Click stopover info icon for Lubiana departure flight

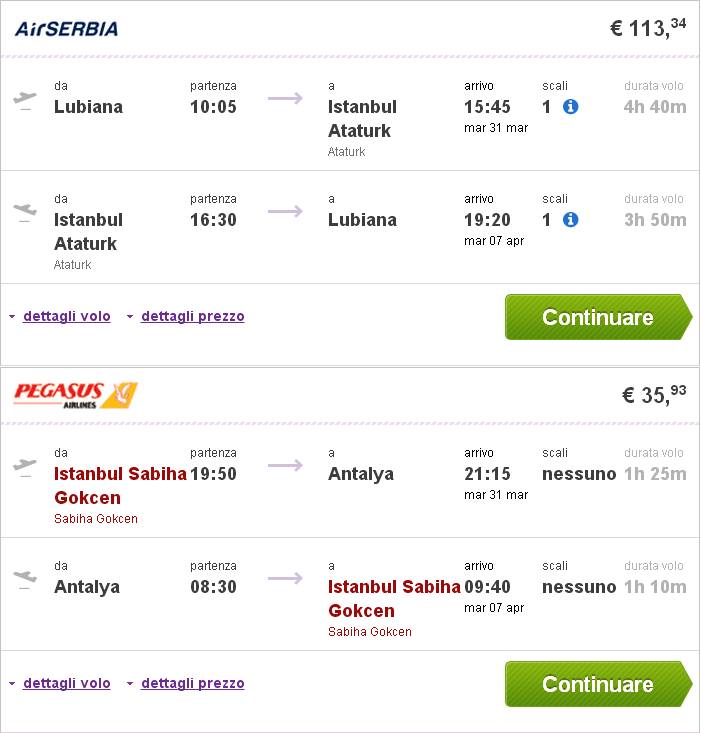(x=571, y=107)
